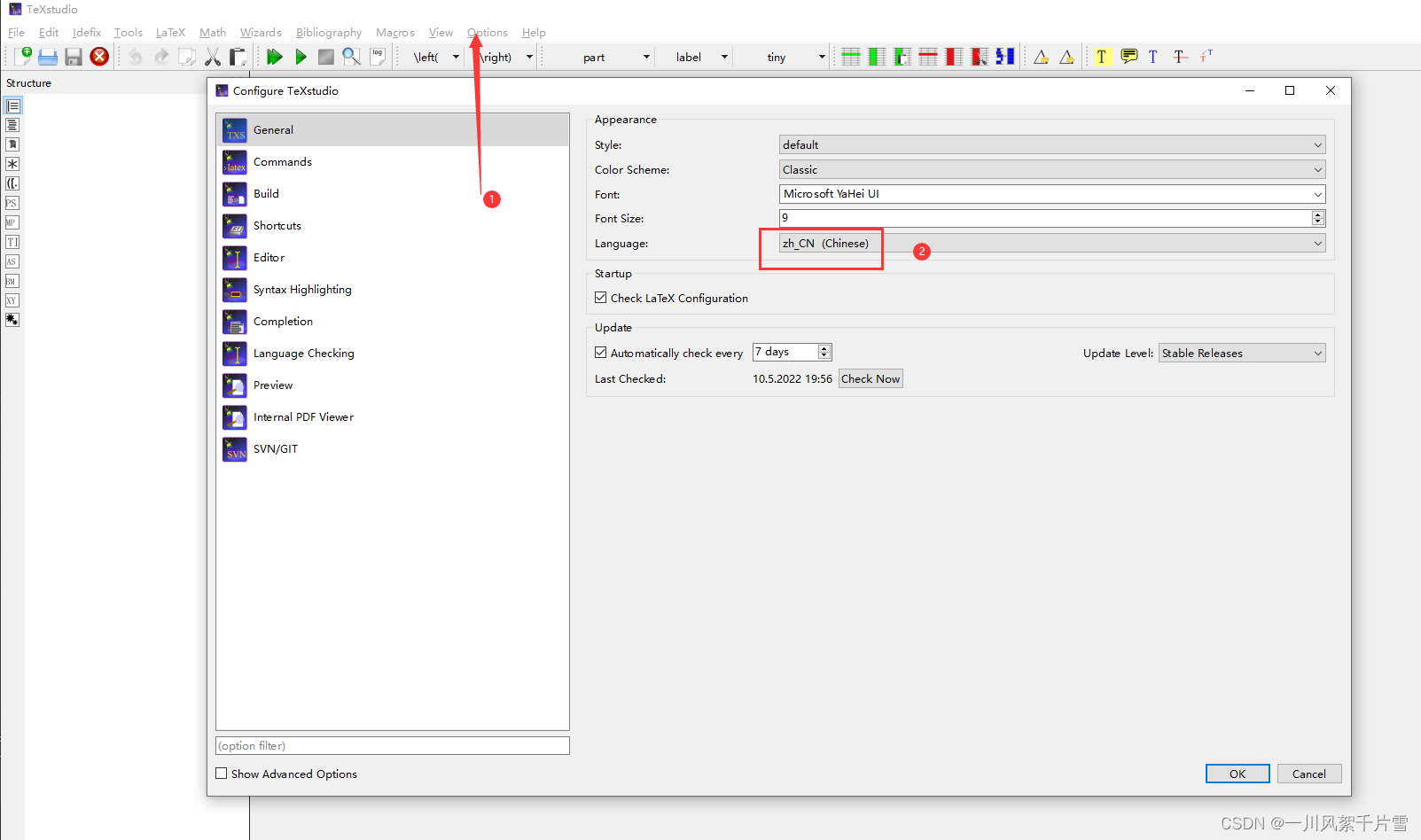Screen dimensions: 1421x840
Task: Open the part sectioning dropdown in toolbar
Action: click(x=599, y=57)
